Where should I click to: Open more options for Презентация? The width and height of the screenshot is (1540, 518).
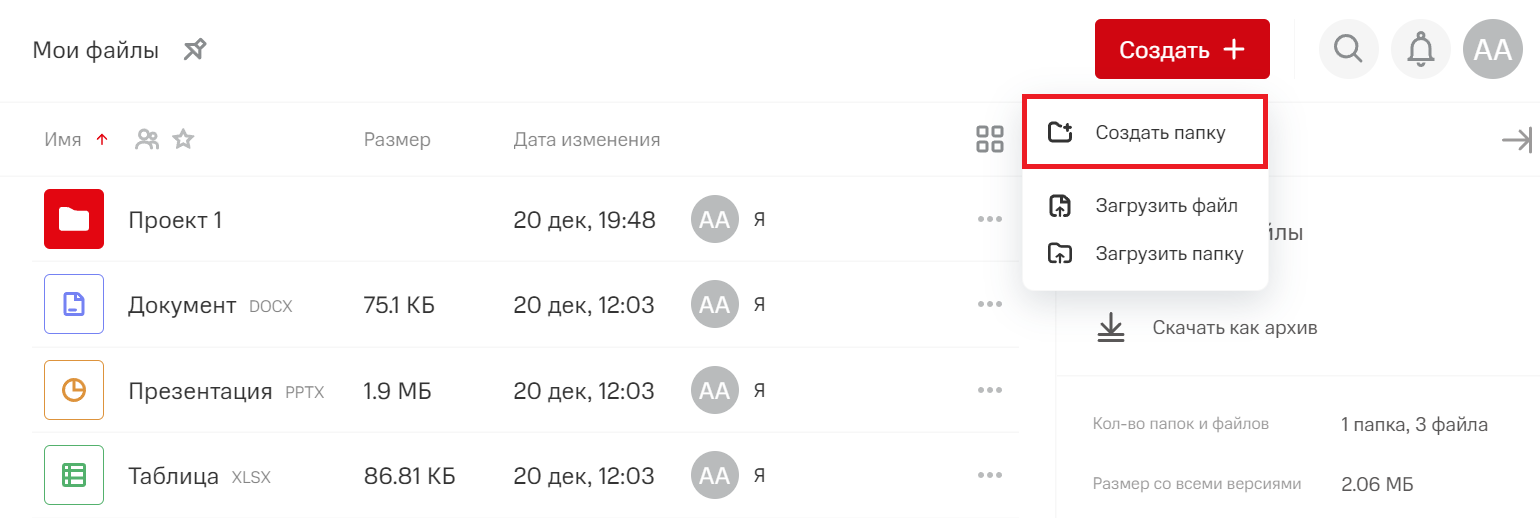click(x=990, y=390)
